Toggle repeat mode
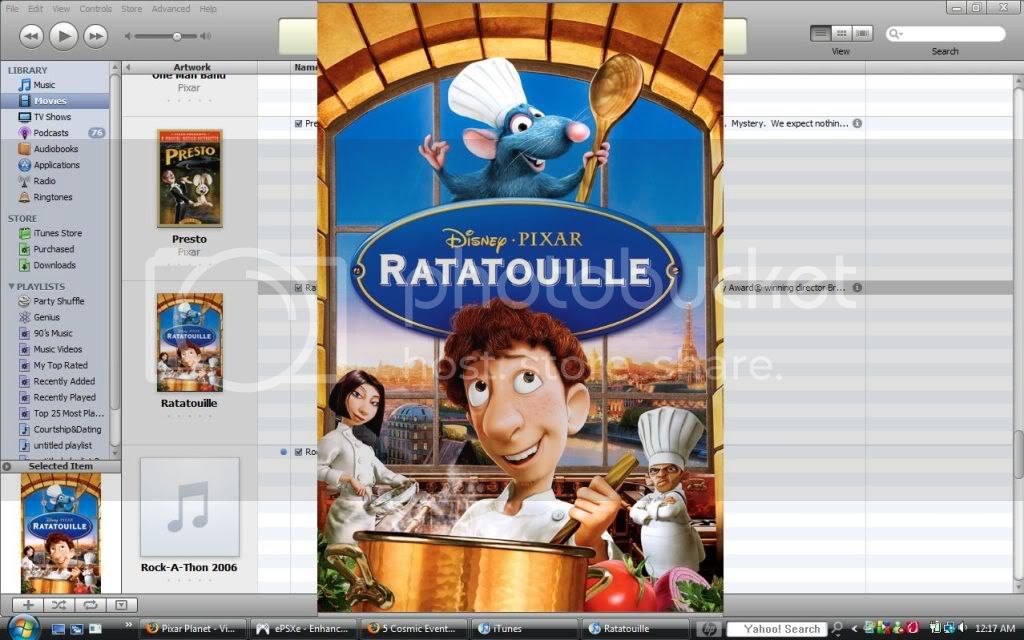The image size is (1024, 640). (90, 605)
